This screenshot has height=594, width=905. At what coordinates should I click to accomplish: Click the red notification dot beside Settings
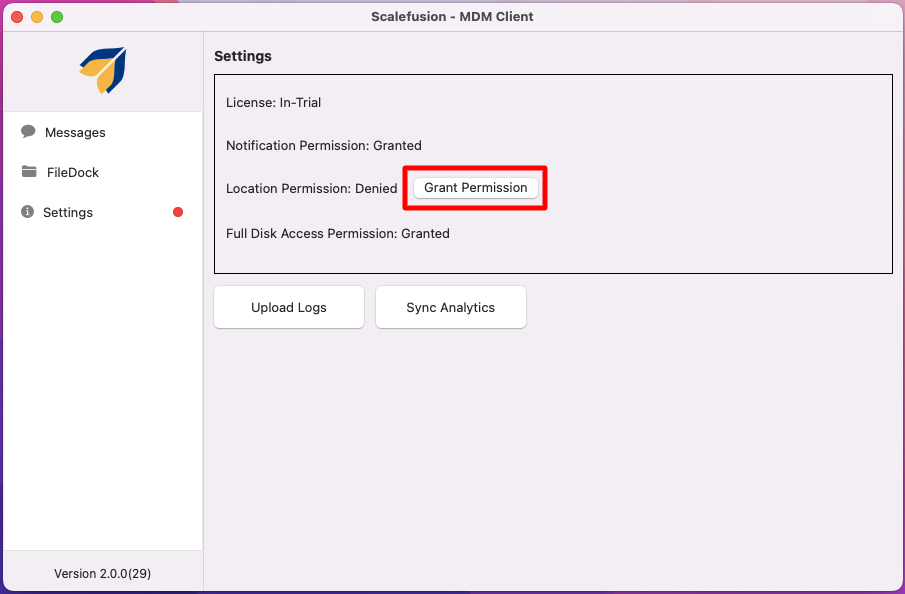(178, 212)
